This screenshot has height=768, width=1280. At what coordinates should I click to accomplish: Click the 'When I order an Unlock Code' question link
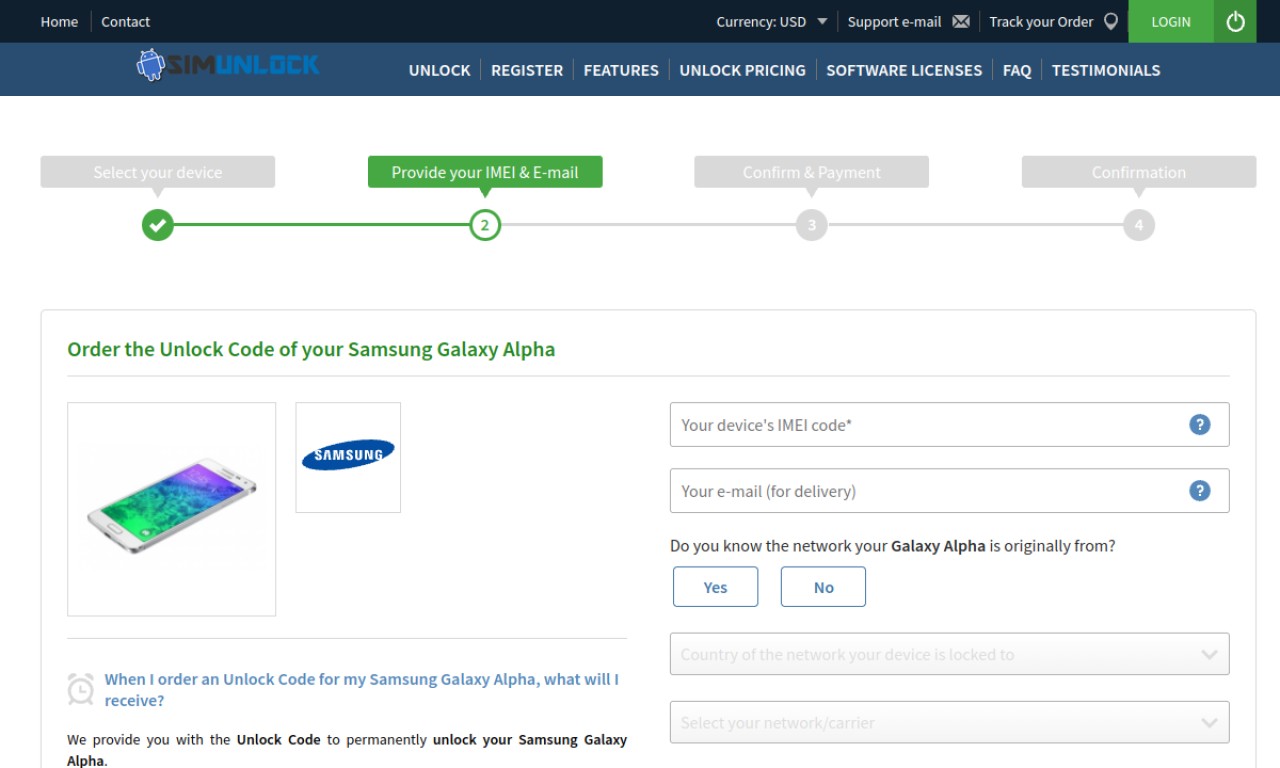coord(361,689)
